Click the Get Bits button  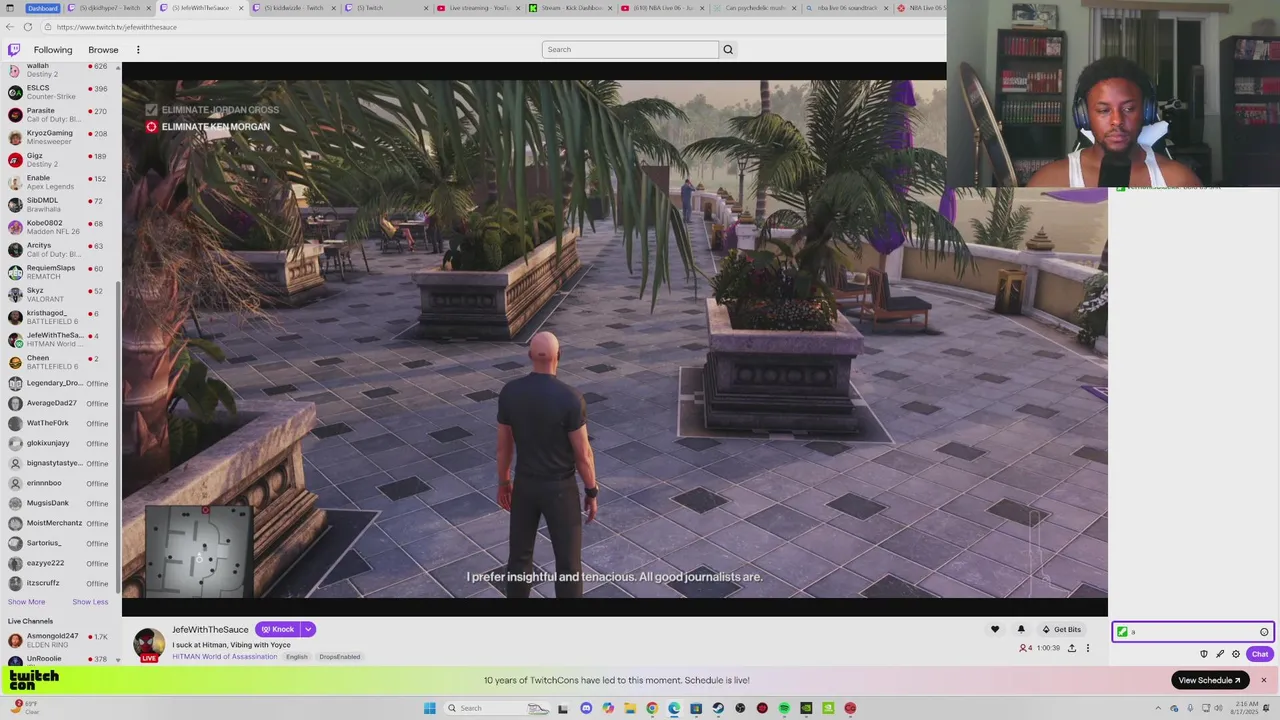pos(1061,629)
